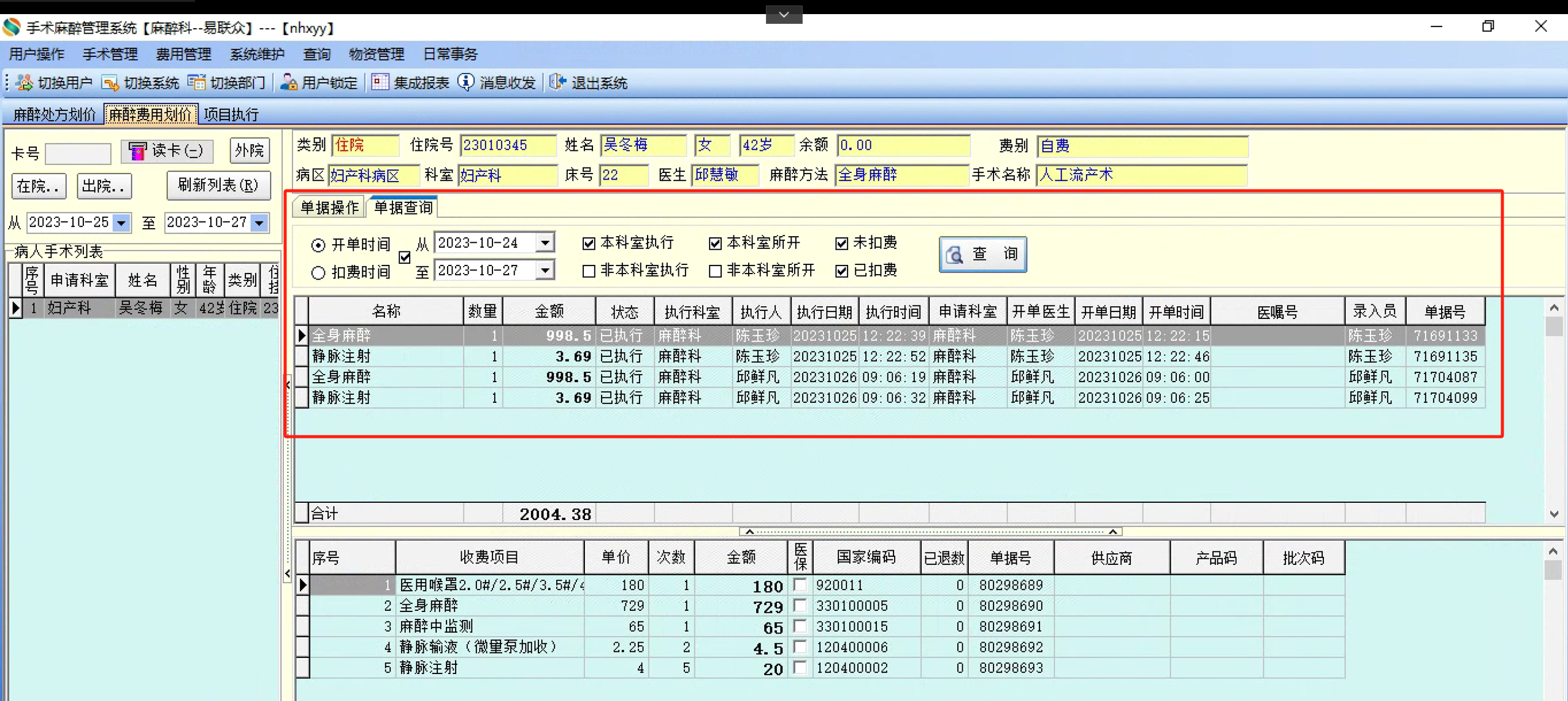Open the 费用管理 menu

183,54
